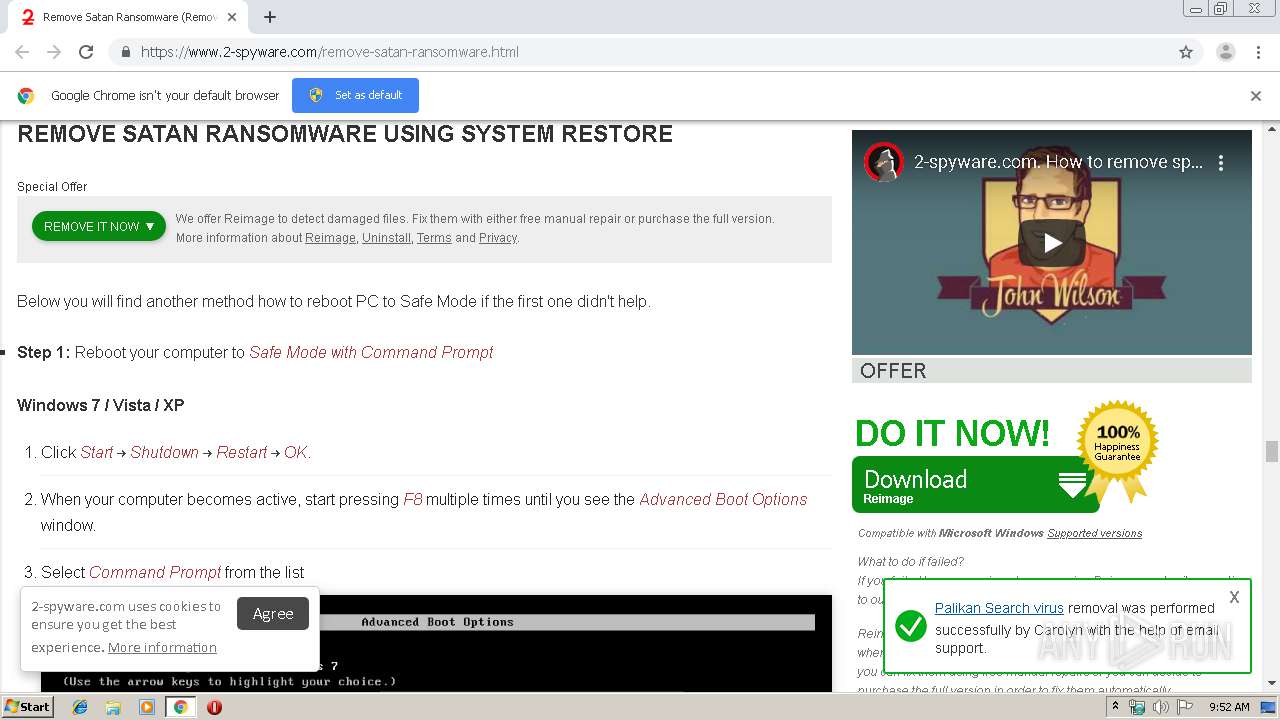Image resolution: width=1280 pixels, height=720 pixels.
Task: Play the 2-spyware YouTube video
Action: pos(1052,242)
